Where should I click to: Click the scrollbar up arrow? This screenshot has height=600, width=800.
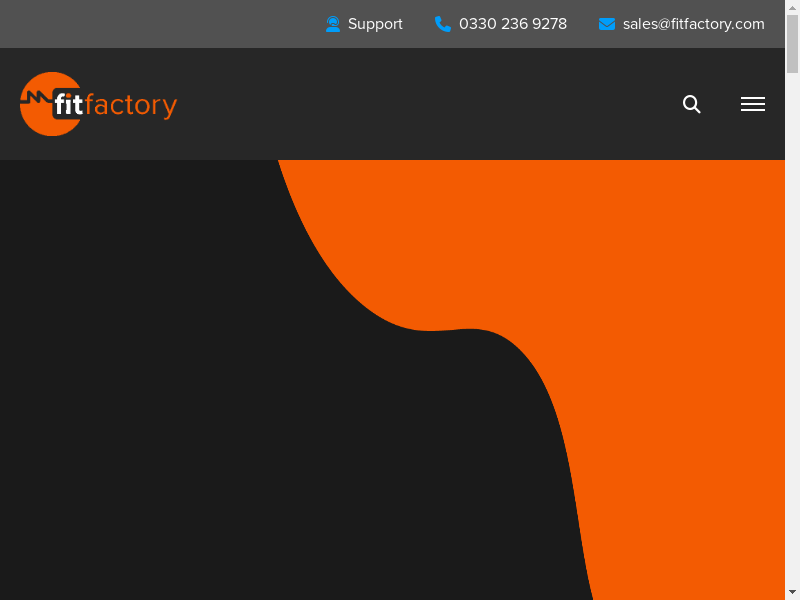pyautogui.click(x=792, y=7)
